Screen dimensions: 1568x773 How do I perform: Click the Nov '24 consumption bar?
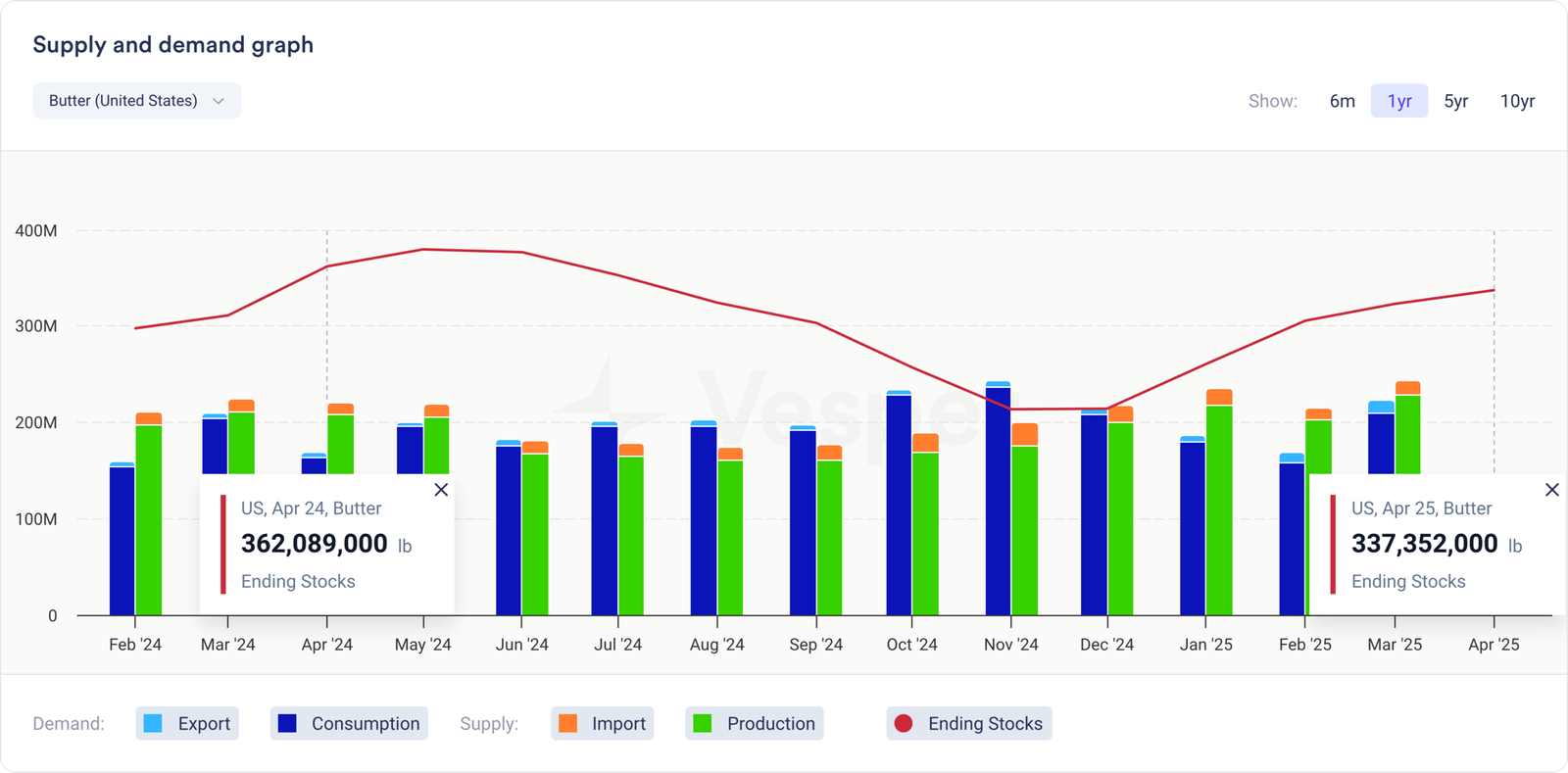(998, 500)
